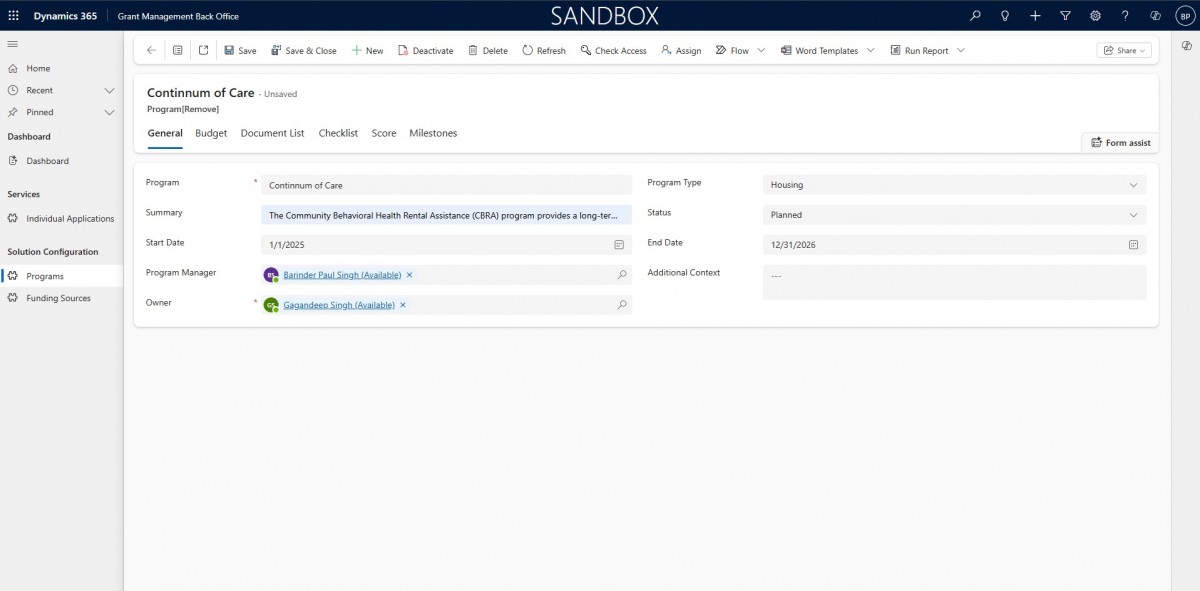
Task: Expand the Program Type dropdown
Action: pyautogui.click(x=1133, y=185)
